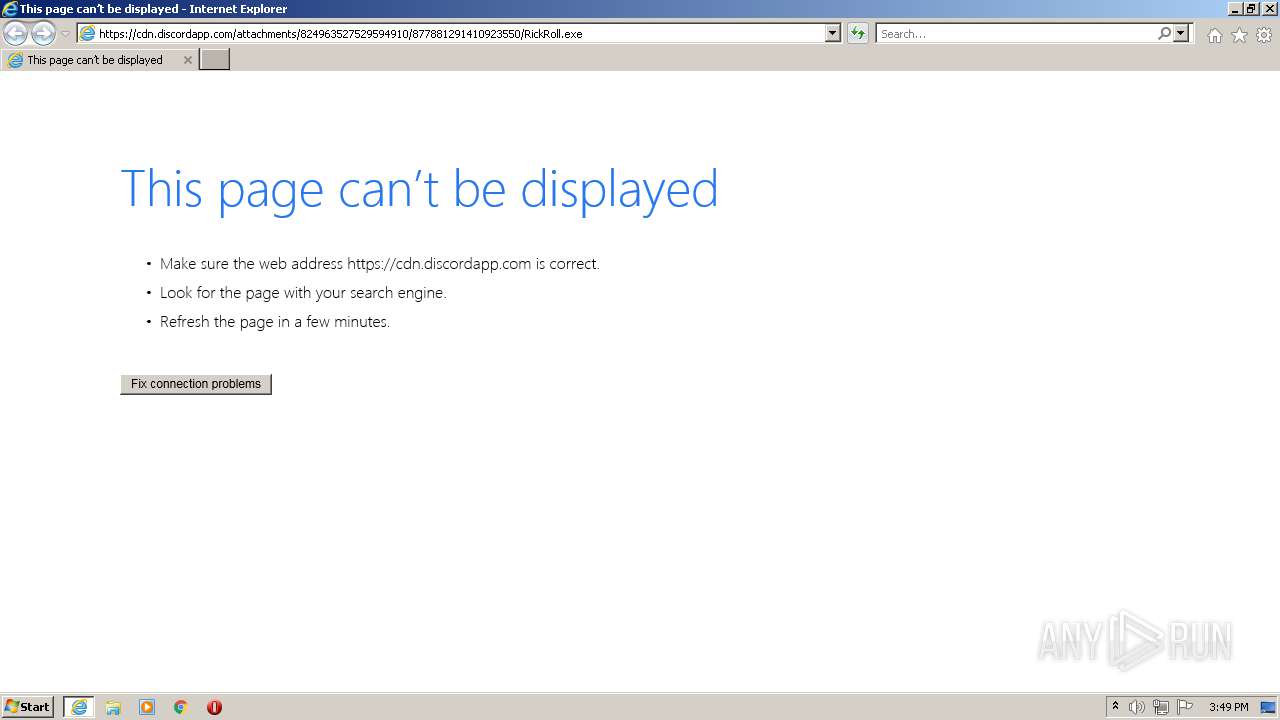1280x720 pixels.
Task: Click the Internet Explorer taskbar icon
Action: pyautogui.click(x=79, y=707)
